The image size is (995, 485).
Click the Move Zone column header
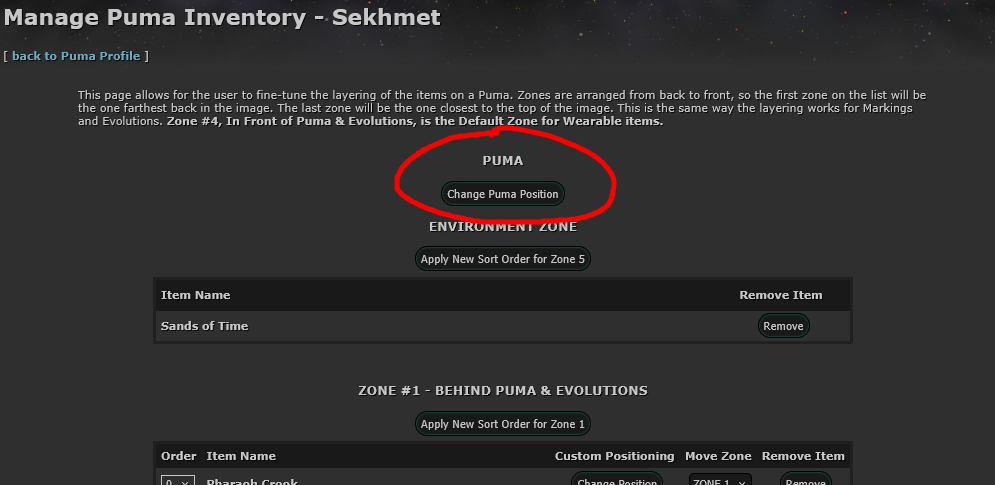click(x=718, y=456)
